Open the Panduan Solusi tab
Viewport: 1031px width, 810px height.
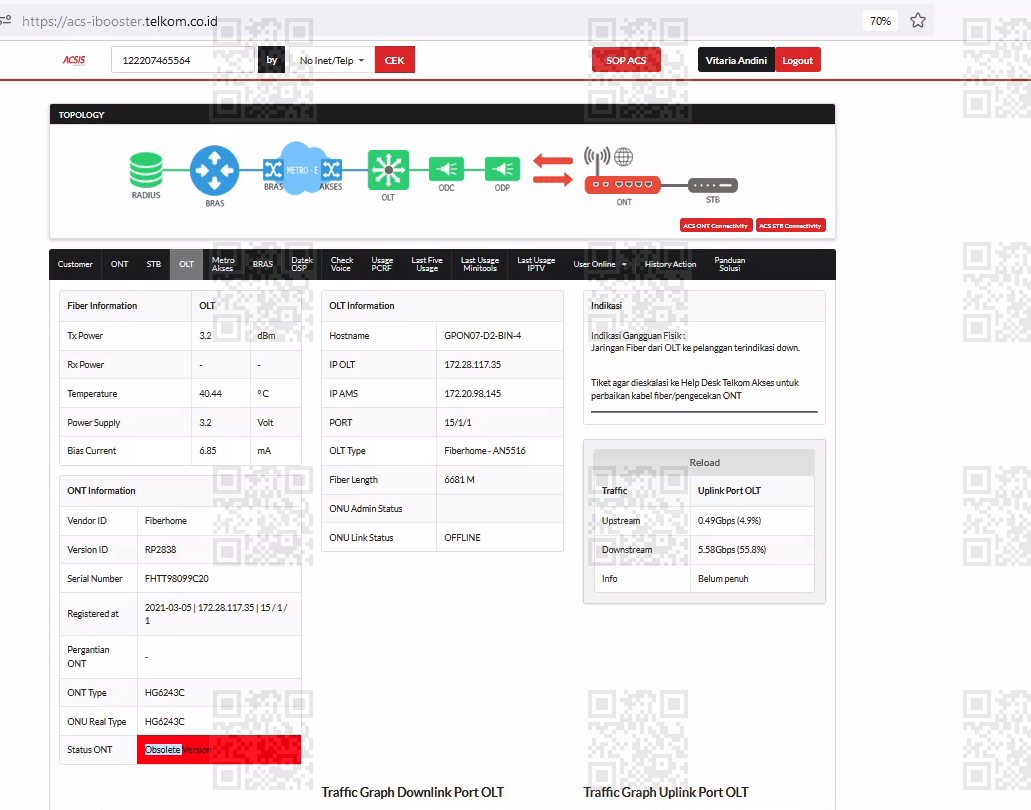point(729,264)
